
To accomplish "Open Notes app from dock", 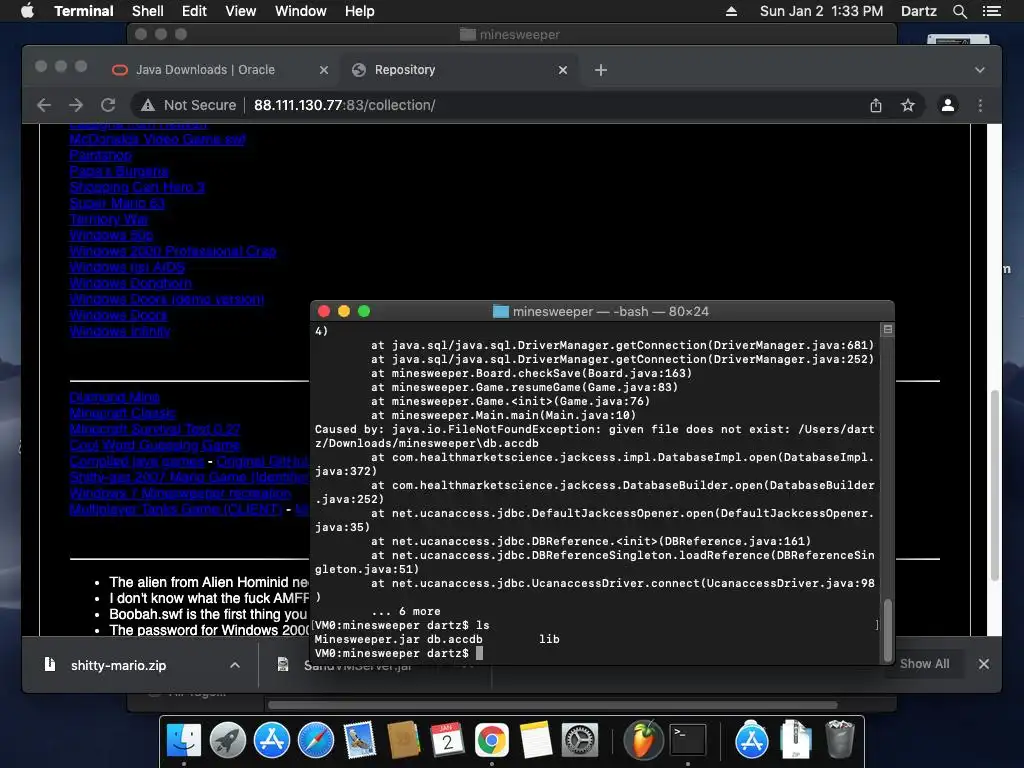I will [x=536, y=740].
